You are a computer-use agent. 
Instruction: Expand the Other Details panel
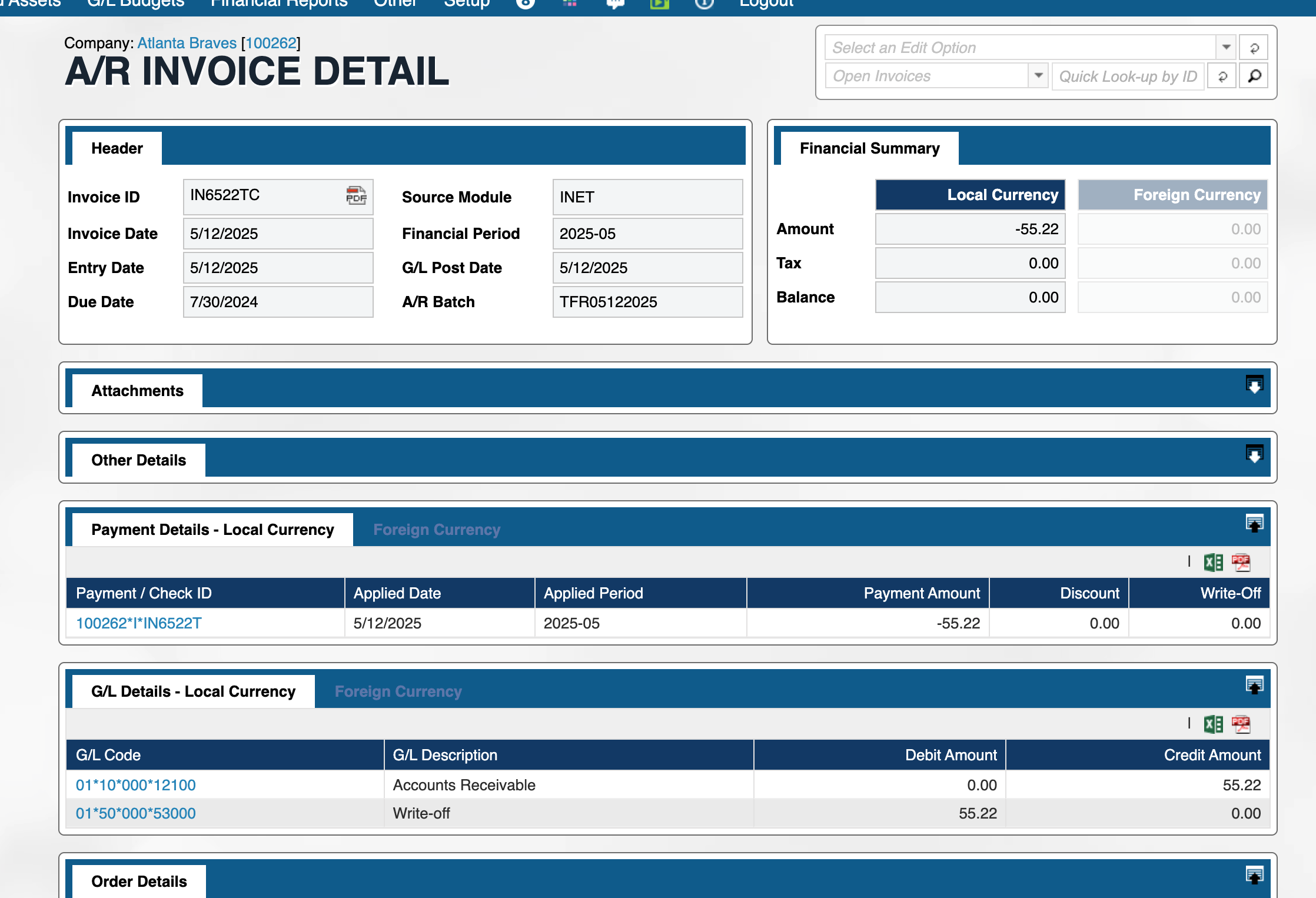point(1254,455)
